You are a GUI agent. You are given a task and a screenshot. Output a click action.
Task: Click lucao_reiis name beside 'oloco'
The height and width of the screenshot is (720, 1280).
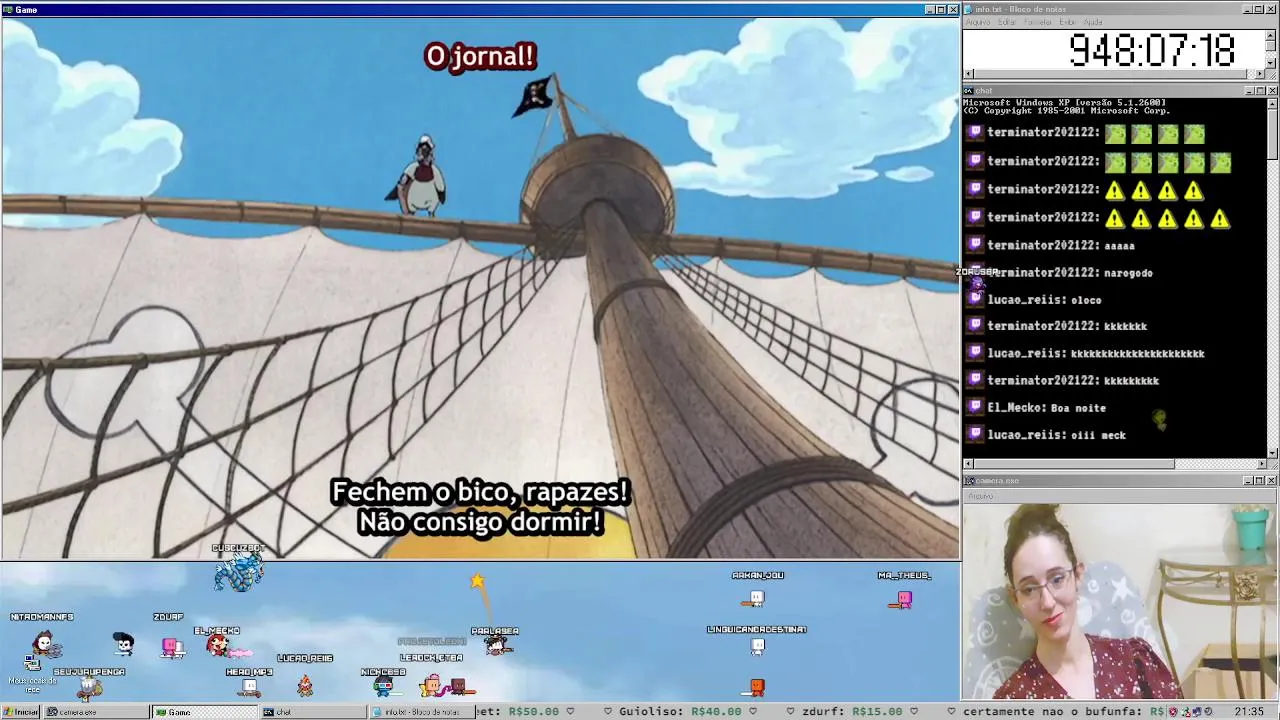[x=1026, y=300]
